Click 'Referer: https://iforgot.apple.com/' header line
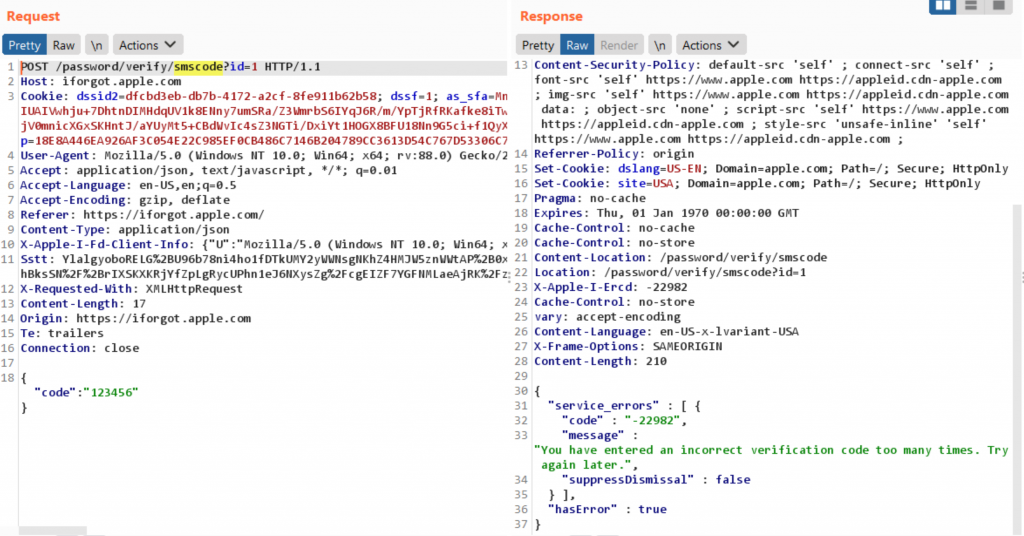The width and height of the screenshot is (1024, 536). (142, 215)
